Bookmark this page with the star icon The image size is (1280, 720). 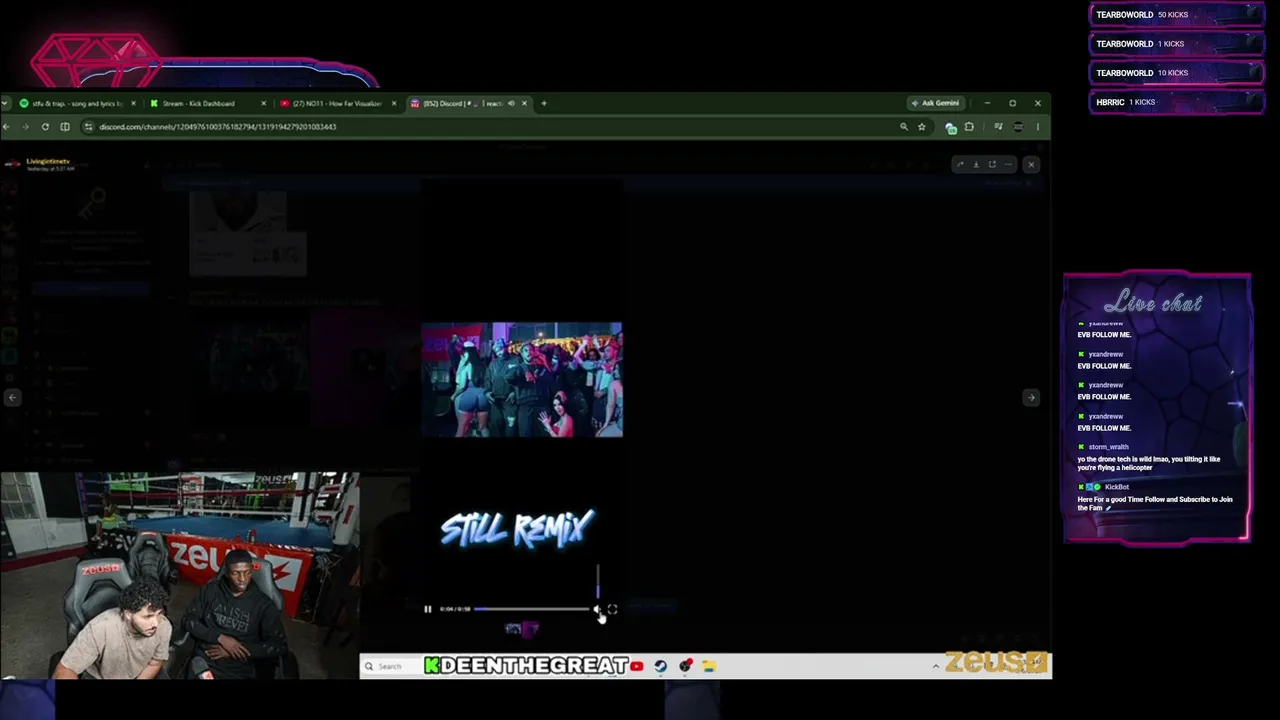[x=921, y=127]
